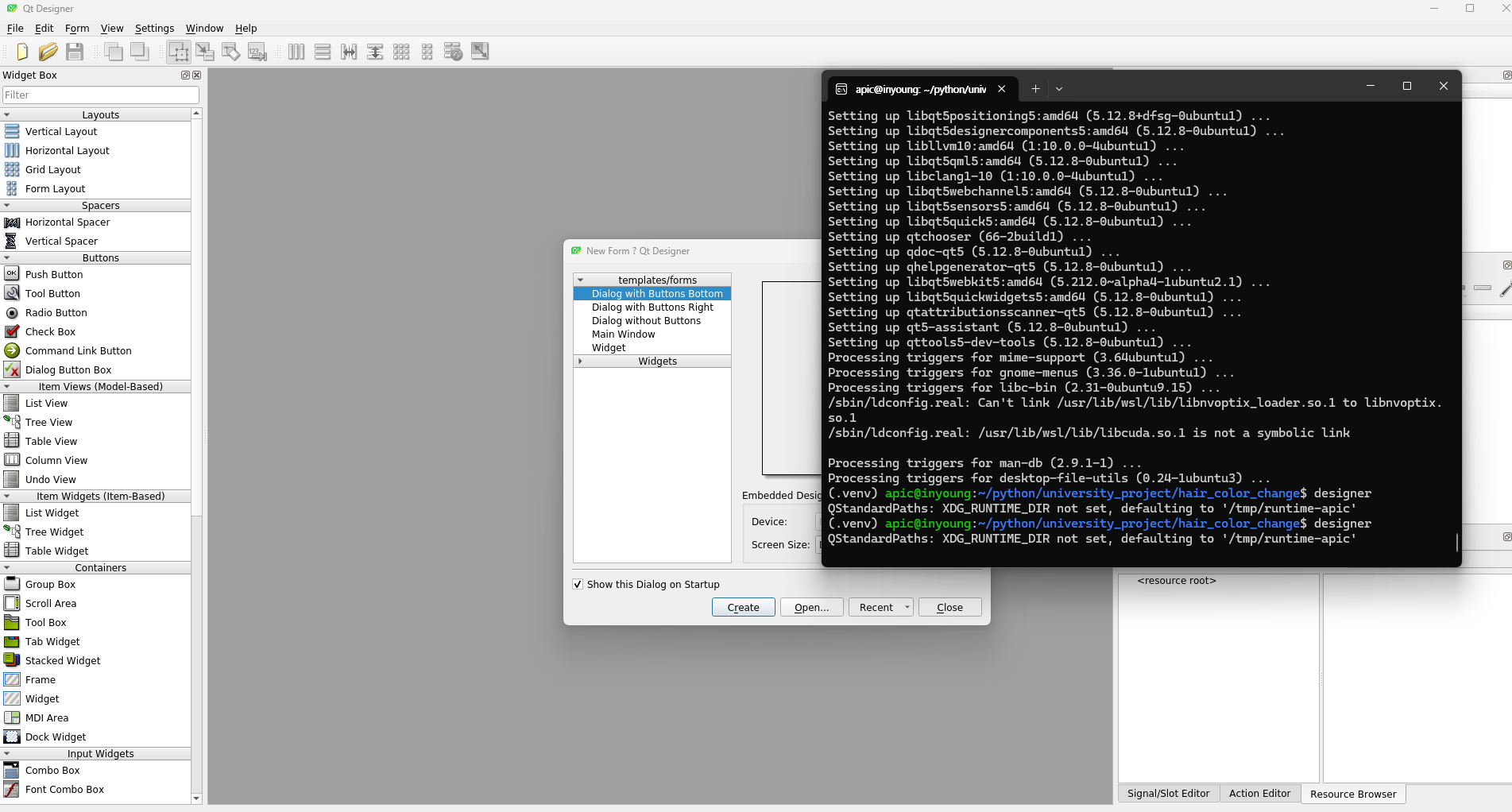
Task: Click Lay Out Horizontally in Splitter icon
Action: coord(349,52)
